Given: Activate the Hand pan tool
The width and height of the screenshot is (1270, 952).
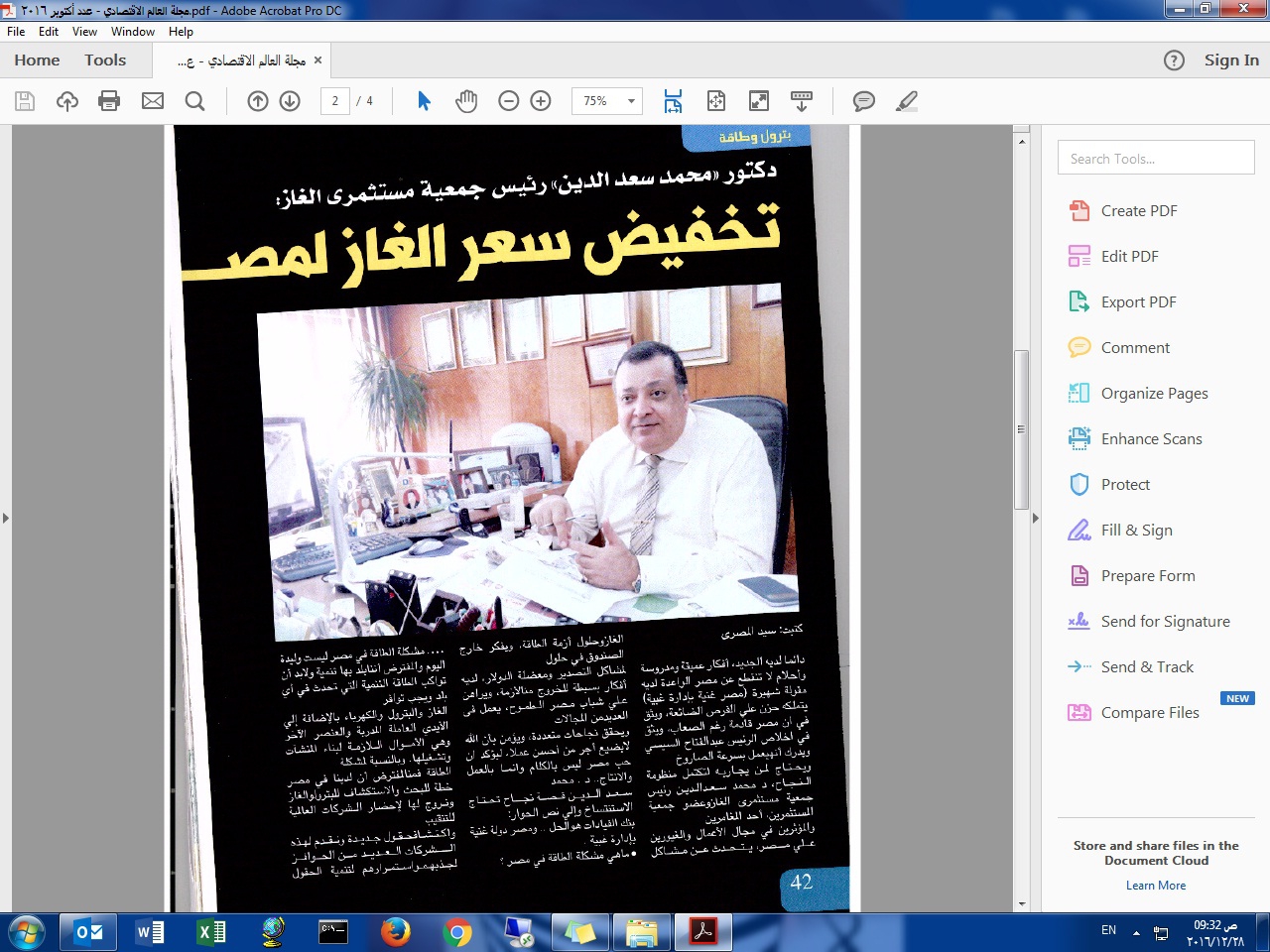Looking at the screenshot, I should tap(466, 101).
